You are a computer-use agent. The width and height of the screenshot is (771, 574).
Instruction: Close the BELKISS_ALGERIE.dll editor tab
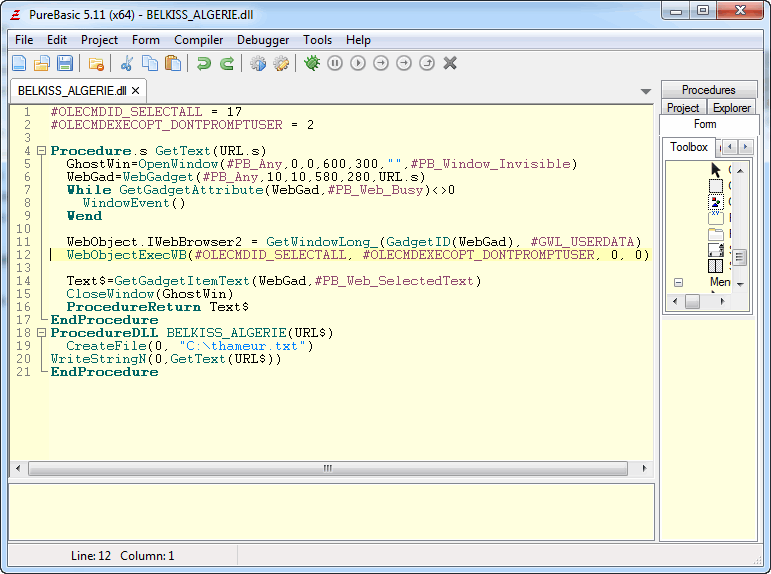coord(134,90)
